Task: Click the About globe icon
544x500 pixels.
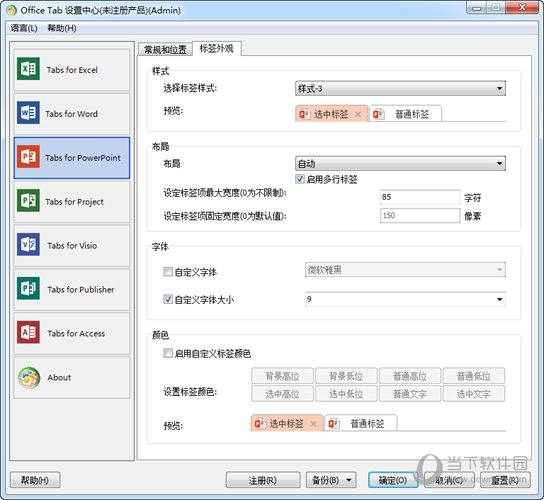Action: pos(29,378)
